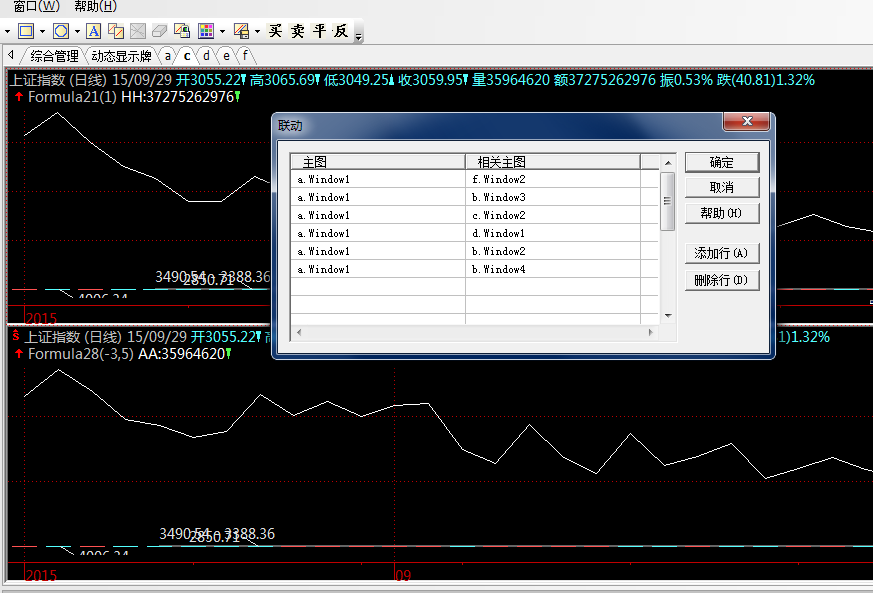Click the 买 (buy) toolbar button
Viewport: 873px width, 593px height.
click(276, 31)
